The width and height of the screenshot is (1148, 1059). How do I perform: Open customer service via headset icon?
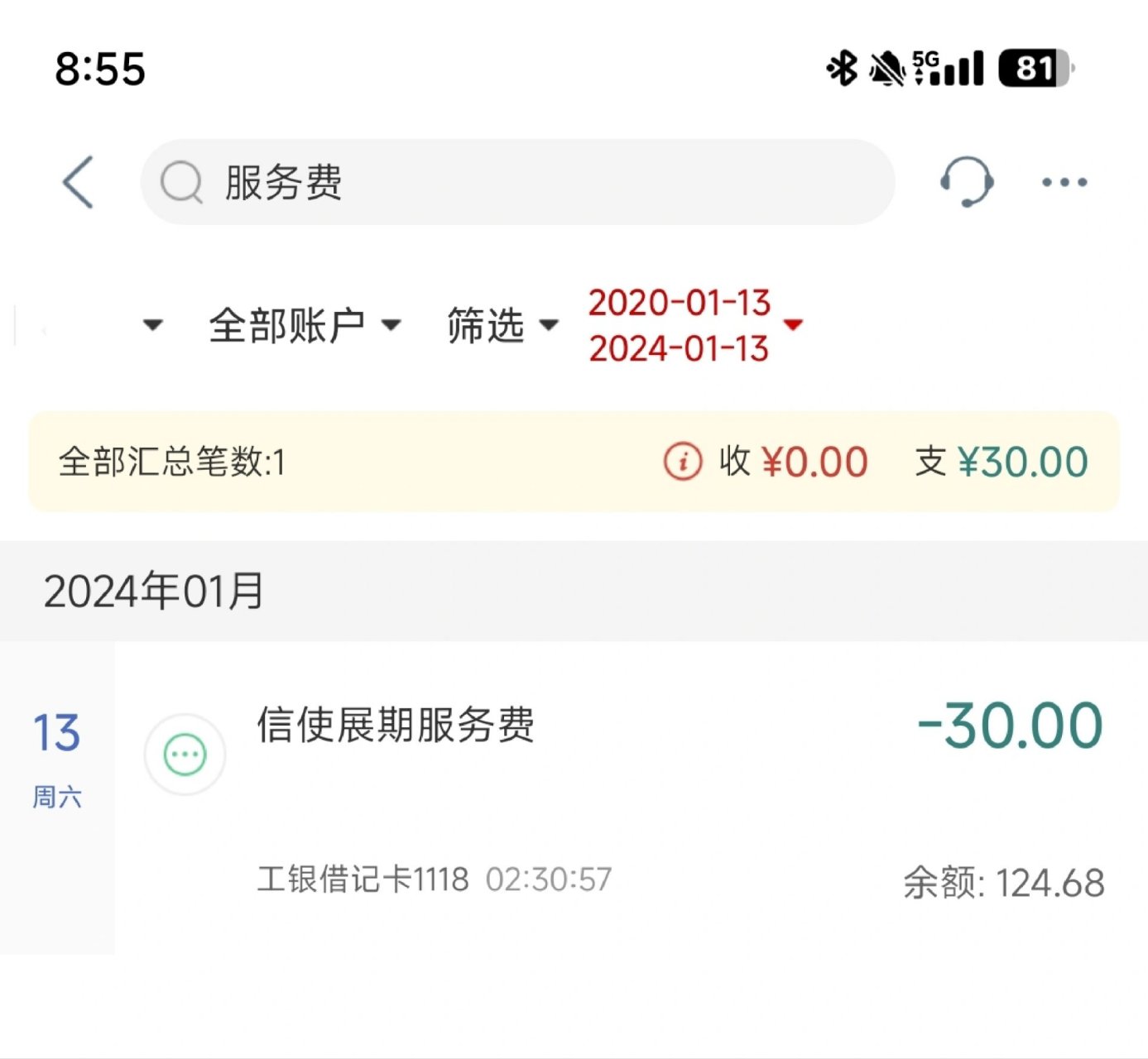967,181
